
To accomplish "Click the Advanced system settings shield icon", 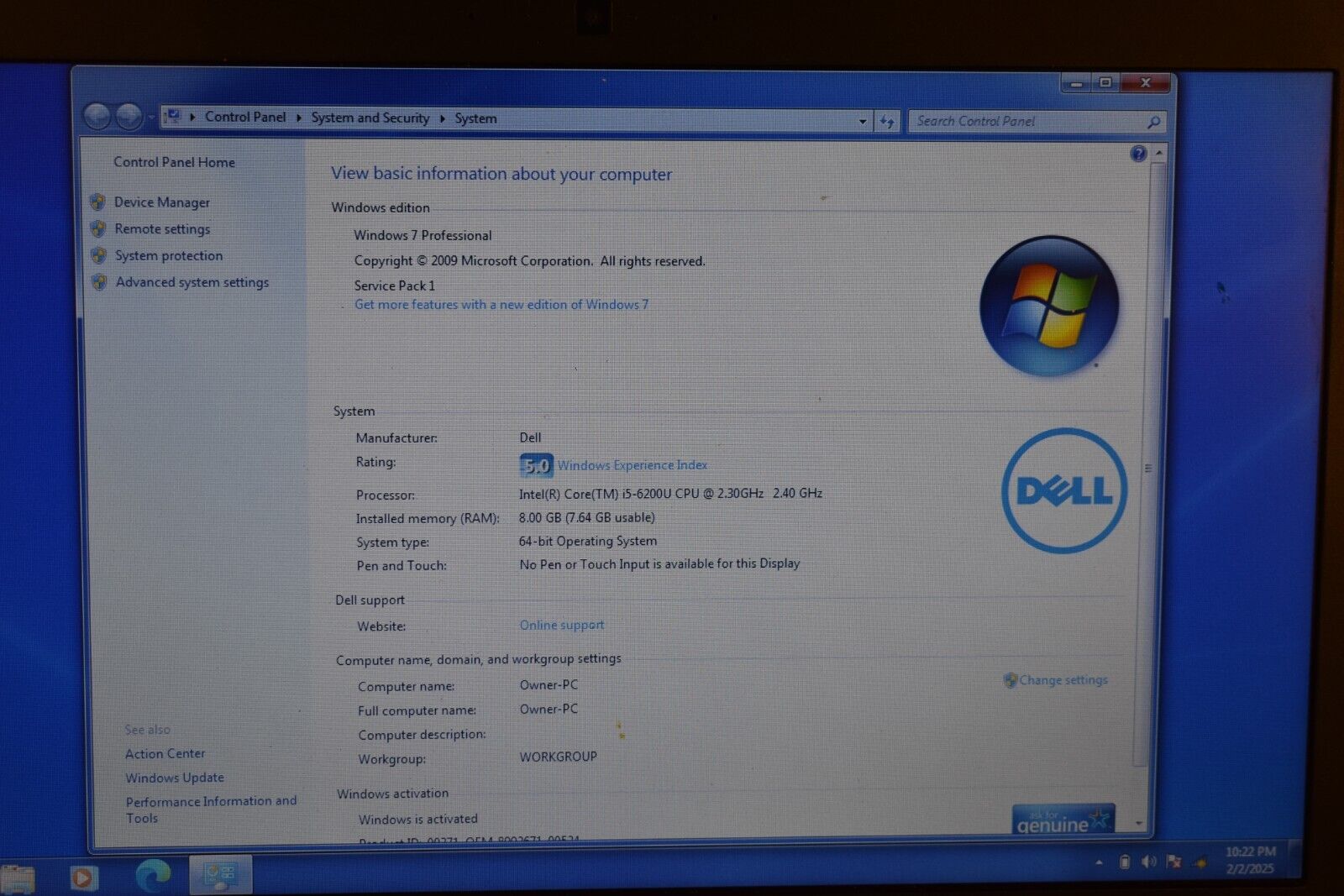I will click(x=99, y=282).
